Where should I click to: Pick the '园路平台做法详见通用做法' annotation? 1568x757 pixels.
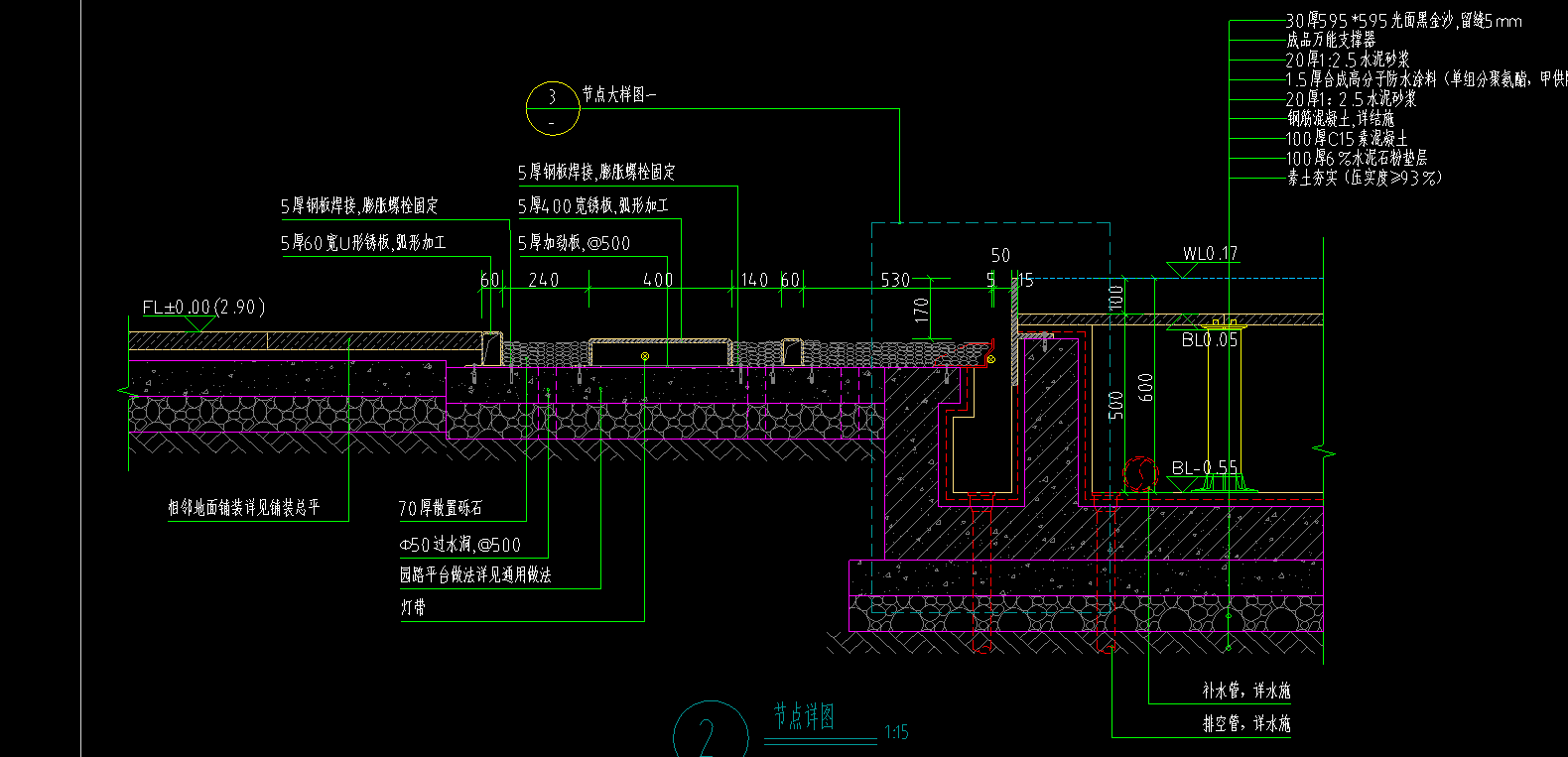tap(475, 574)
